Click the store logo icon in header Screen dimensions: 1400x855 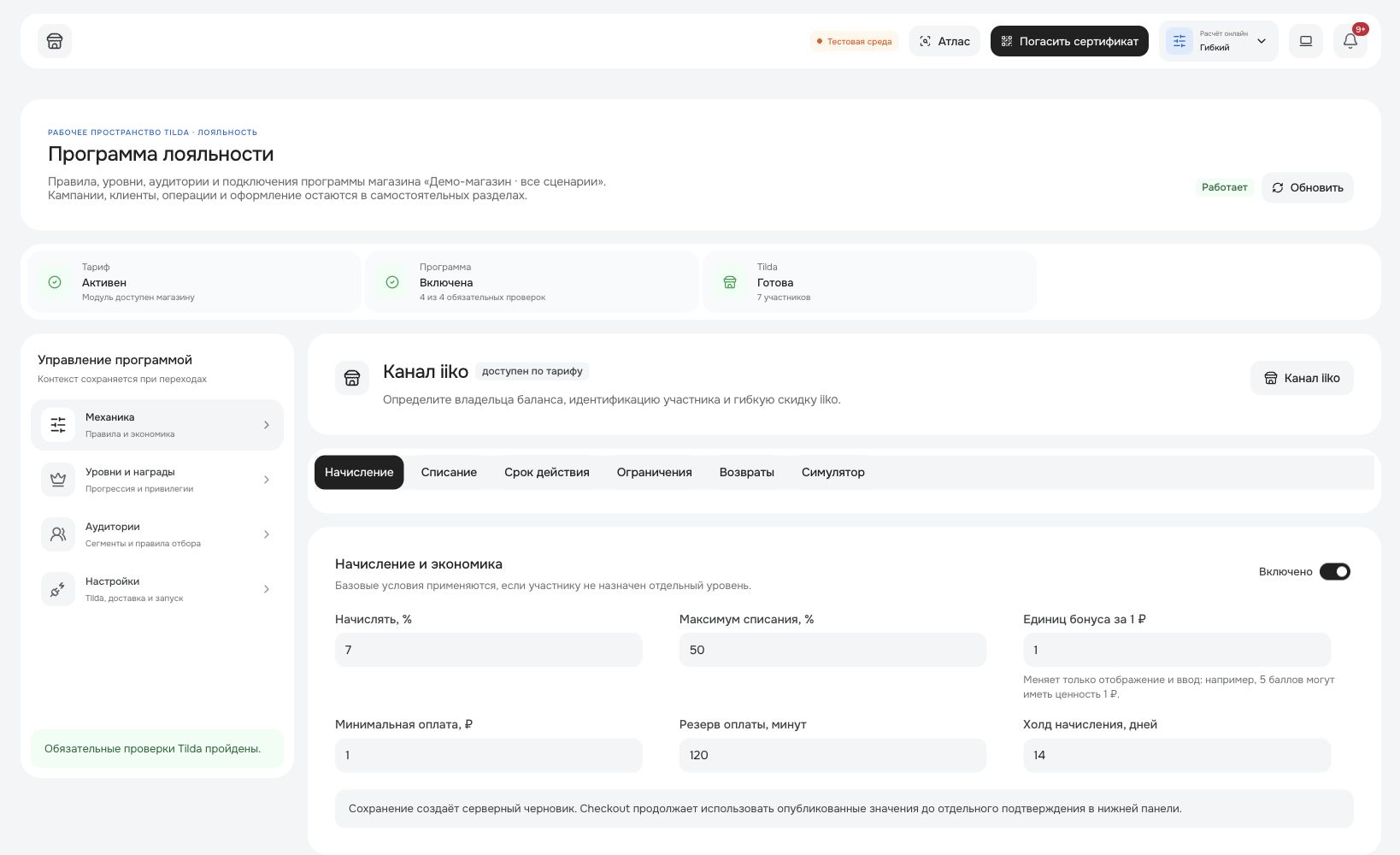point(55,41)
